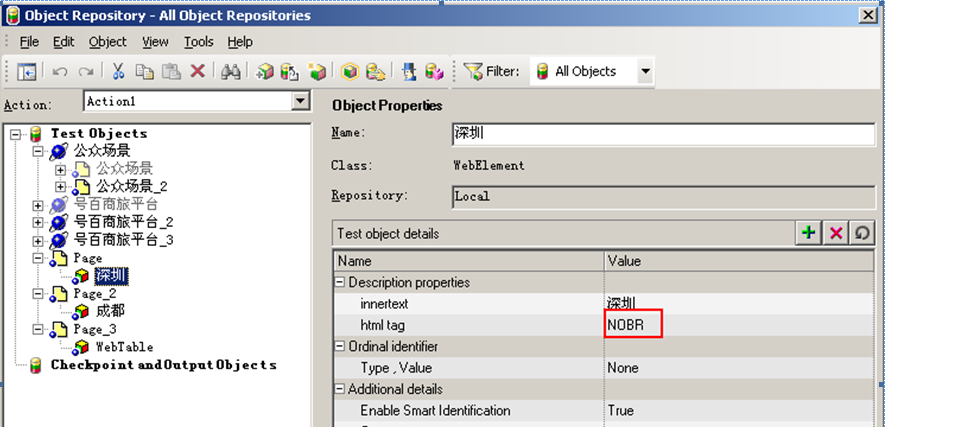Expand the 号百商旅平台_2 browser node
Screen dimensions: 954x427
coord(38,223)
